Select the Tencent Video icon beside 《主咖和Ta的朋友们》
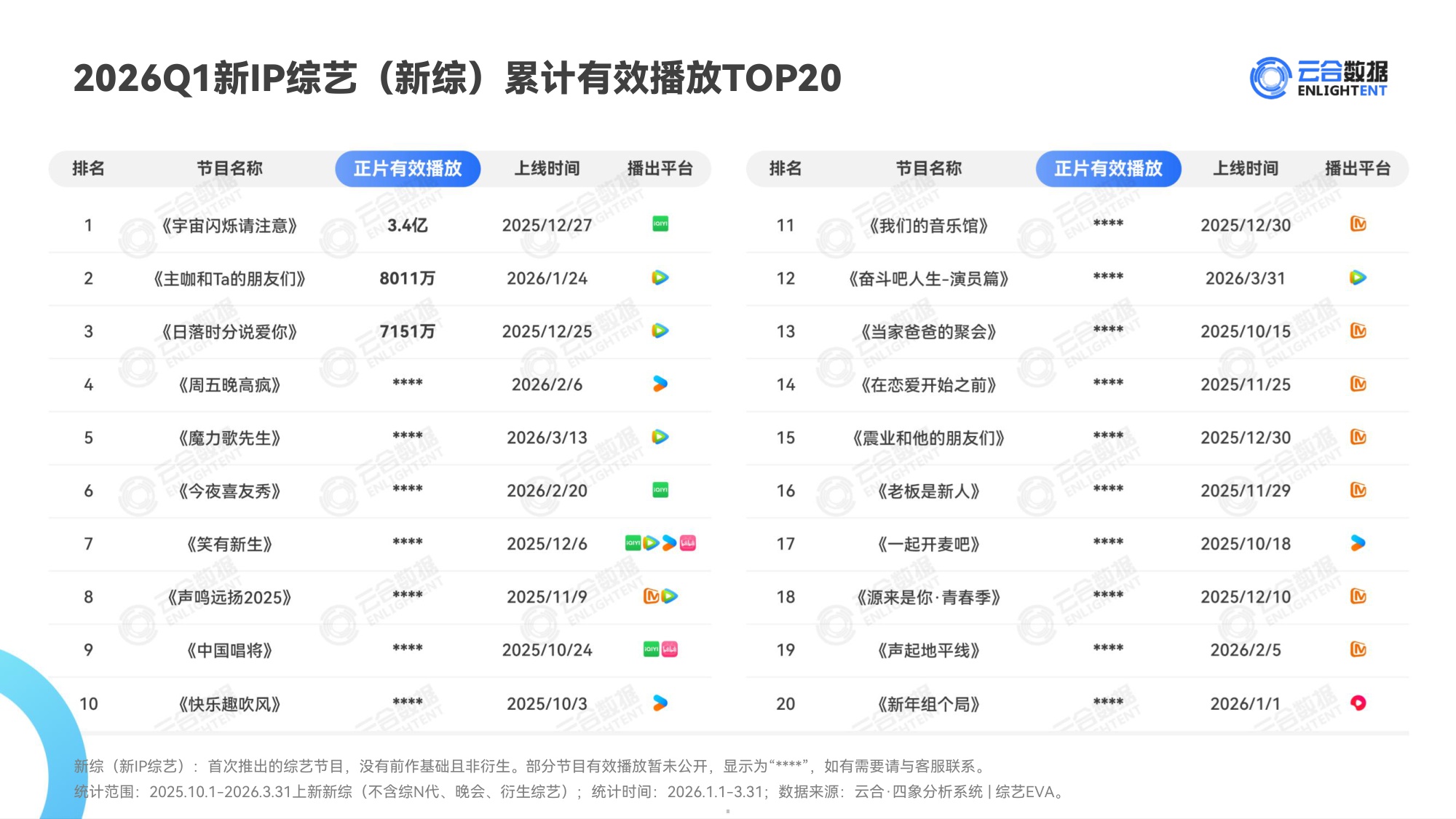 tap(660, 277)
